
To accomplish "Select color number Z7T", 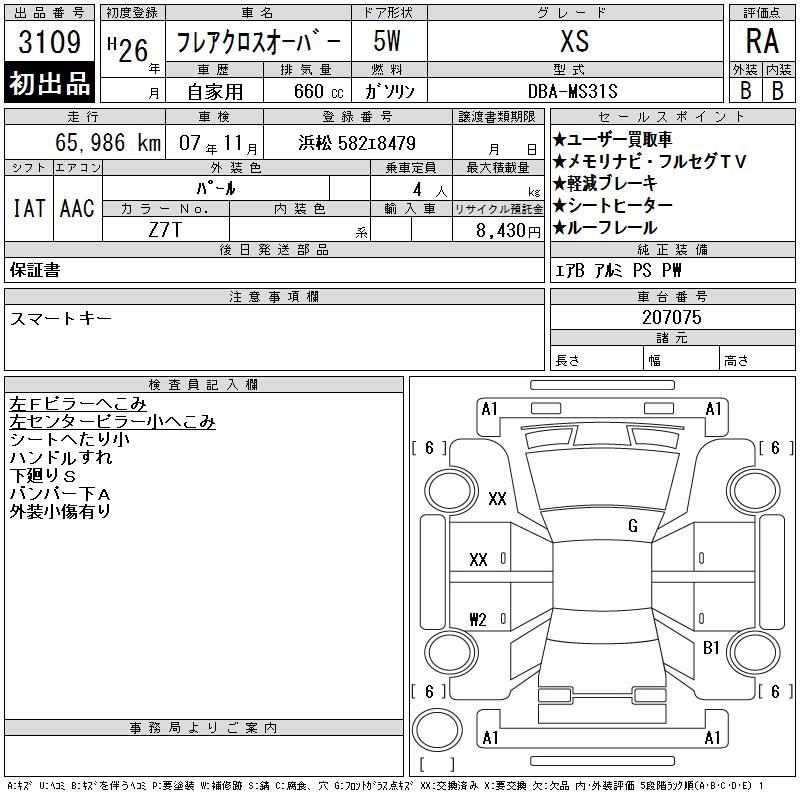I will click(165, 230).
